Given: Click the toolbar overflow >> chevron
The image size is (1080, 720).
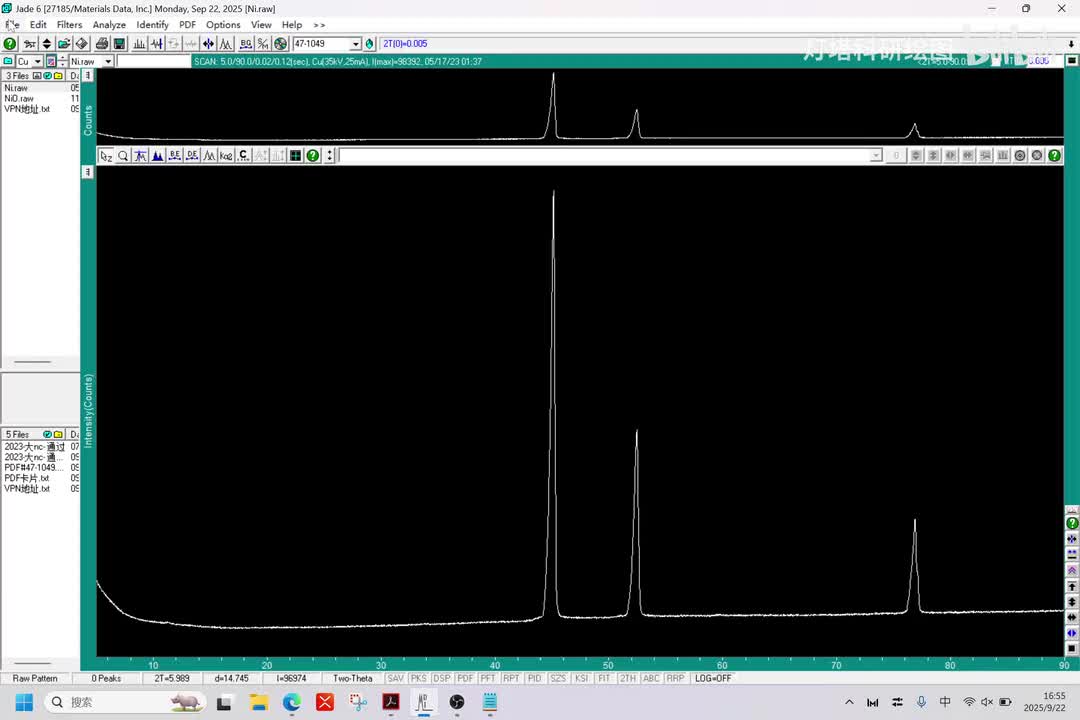Looking at the screenshot, I should click(x=319, y=25).
